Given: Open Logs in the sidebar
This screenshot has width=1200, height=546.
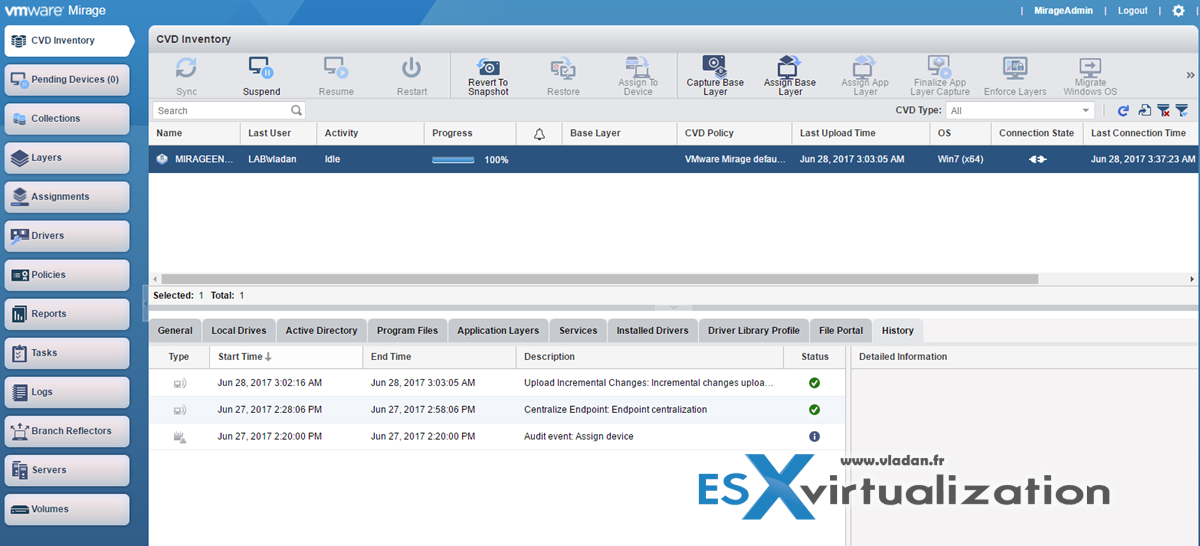Looking at the screenshot, I should [x=67, y=392].
